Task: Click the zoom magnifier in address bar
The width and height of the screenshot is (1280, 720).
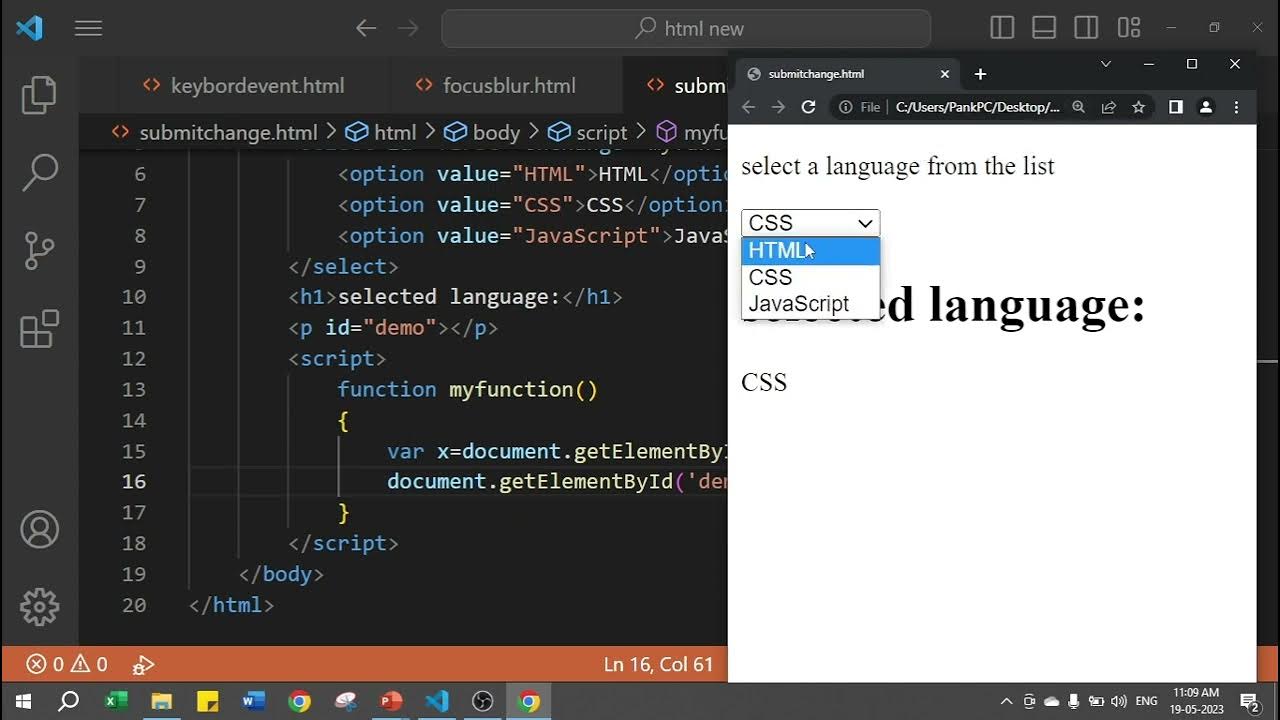Action: coord(1078,107)
